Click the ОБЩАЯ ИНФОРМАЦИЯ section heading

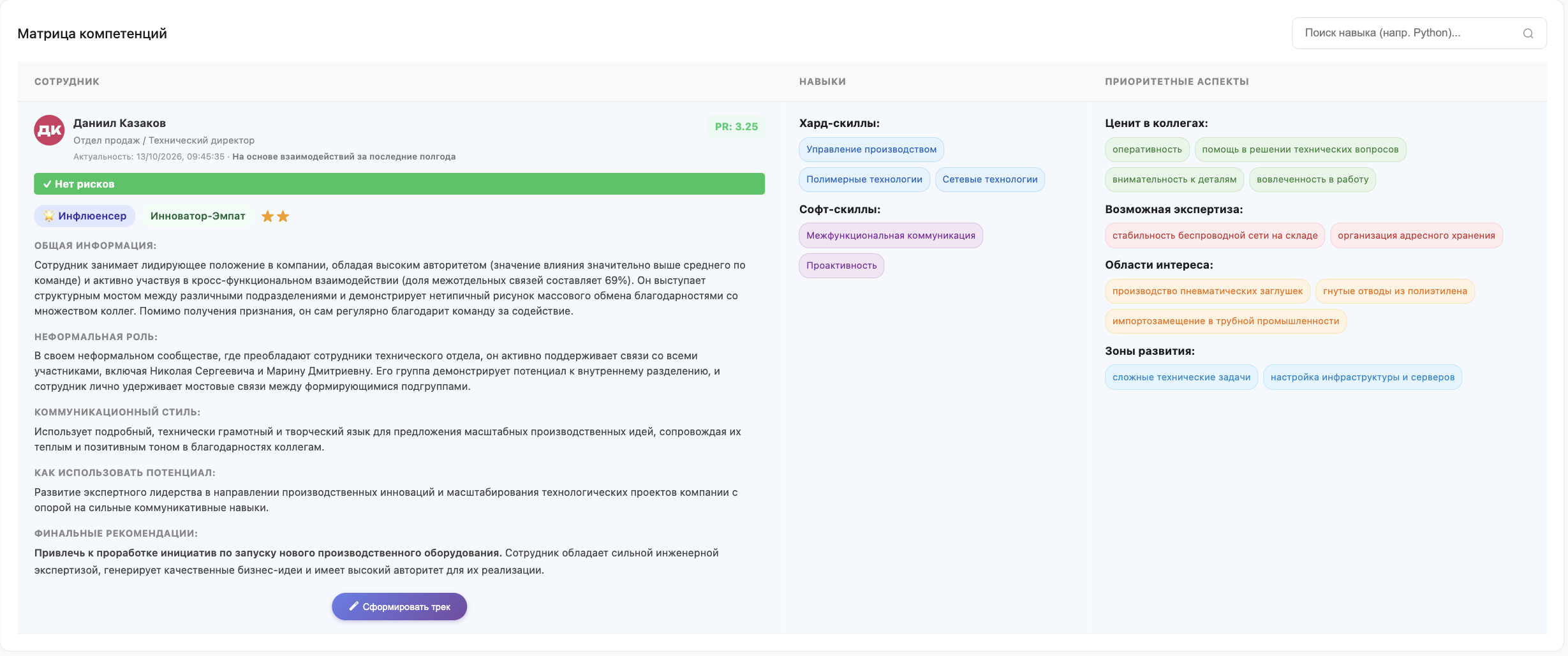pyautogui.click(x=96, y=246)
